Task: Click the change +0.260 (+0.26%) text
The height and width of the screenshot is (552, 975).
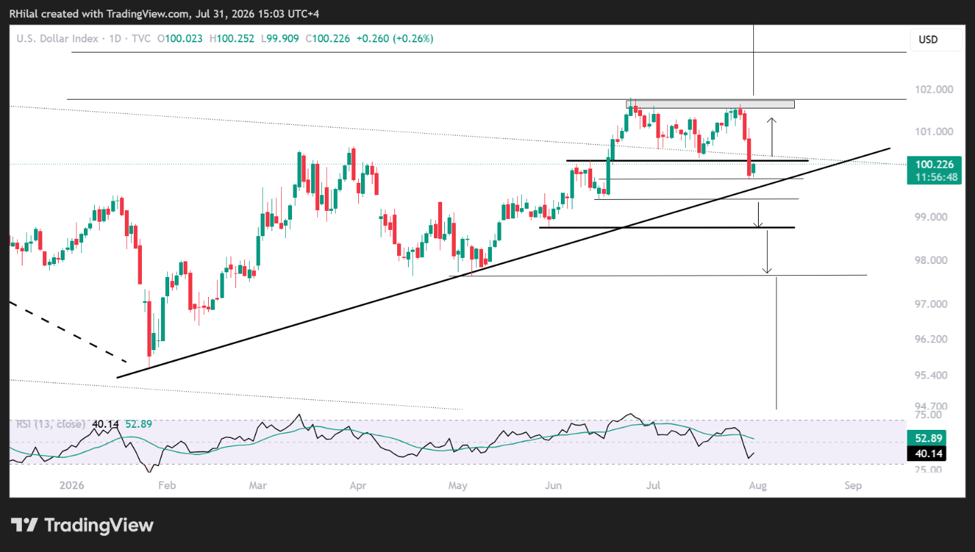Action: (395, 39)
